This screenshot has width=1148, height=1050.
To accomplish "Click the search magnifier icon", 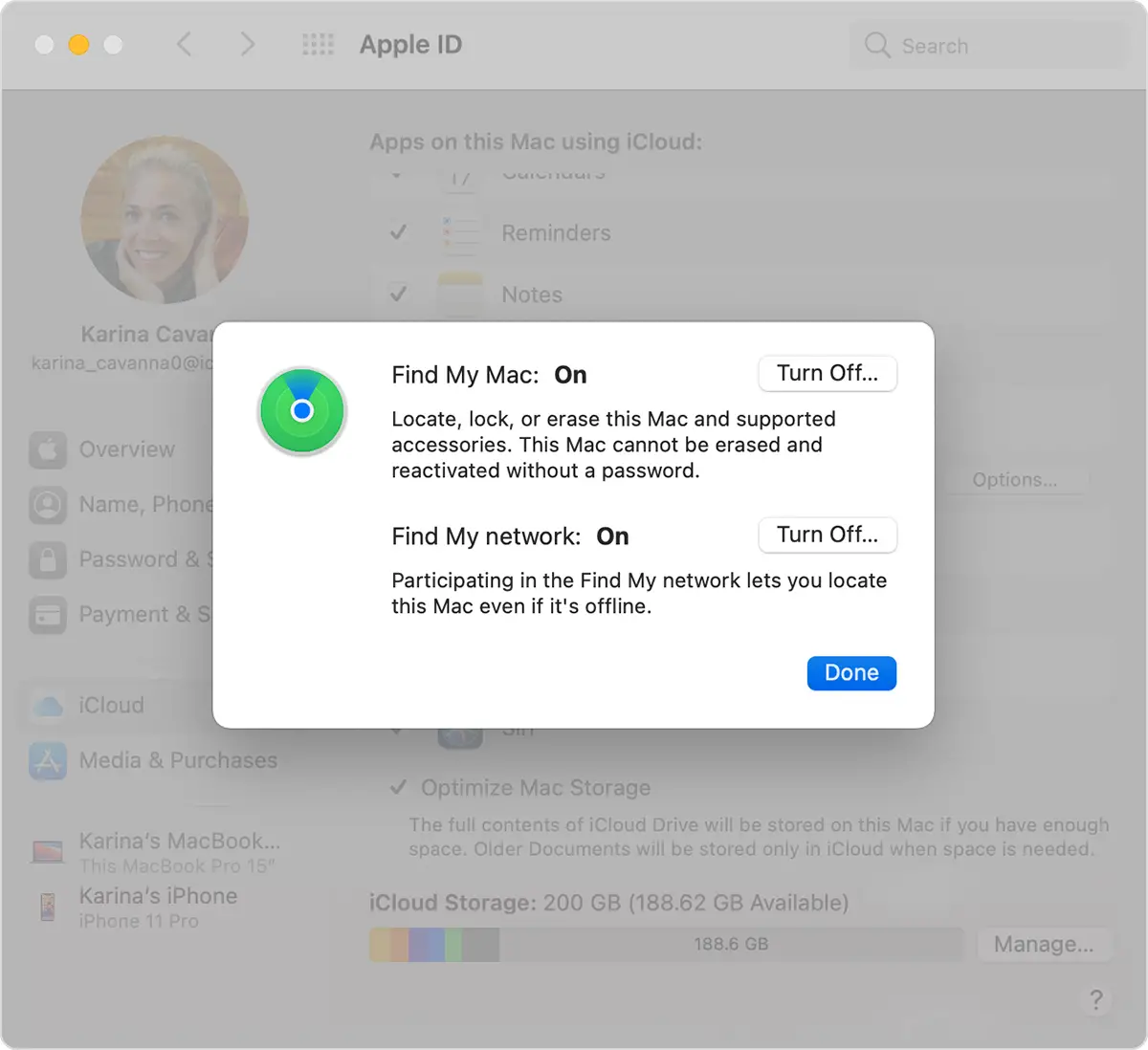I will click(877, 45).
